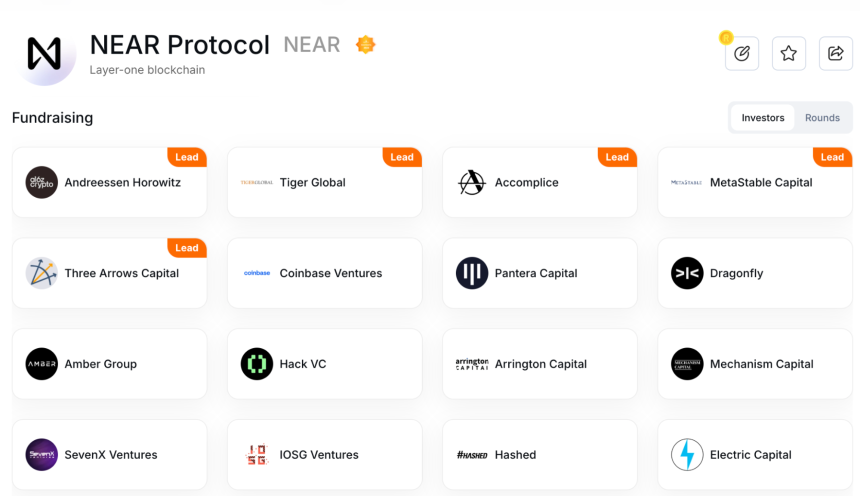860x496 pixels.
Task: Click the Electric Capital lightning logo
Action: coord(687,454)
